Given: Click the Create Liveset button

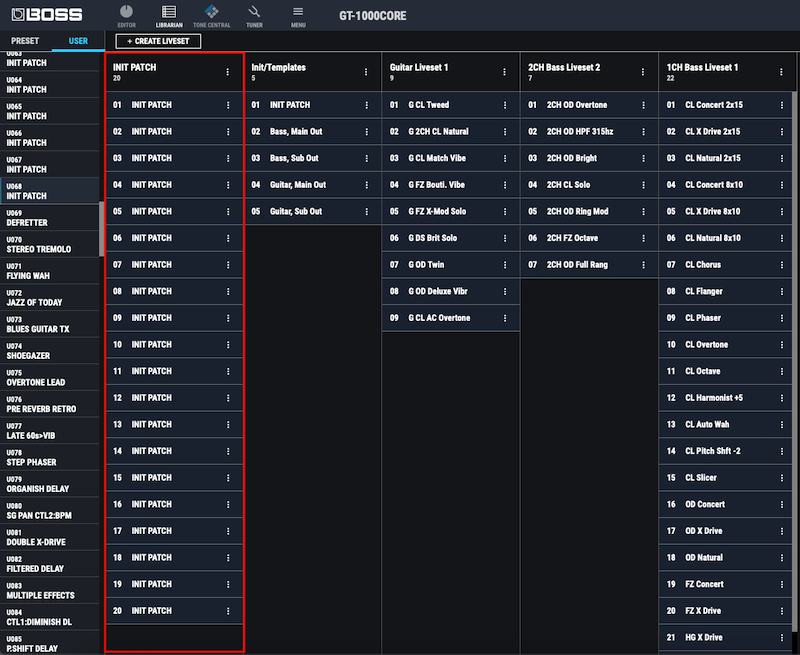Looking at the screenshot, I should [158, 41].
